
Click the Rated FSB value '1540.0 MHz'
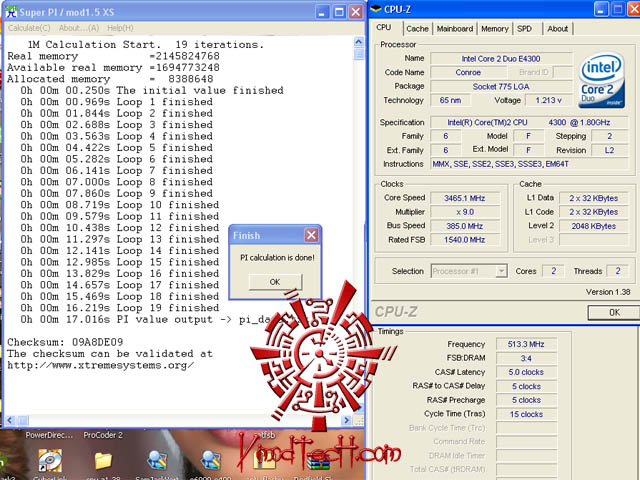point(465,240)
